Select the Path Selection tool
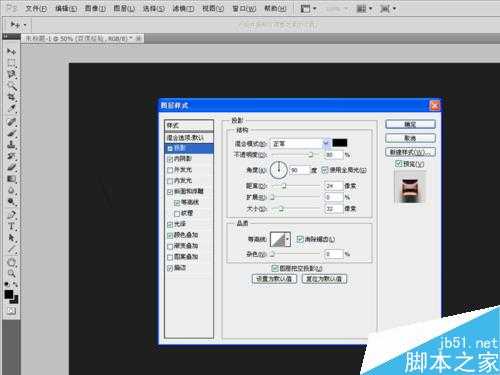Image resolution: width=500 pixels, height=375 pixels. [x=11, y=238]
